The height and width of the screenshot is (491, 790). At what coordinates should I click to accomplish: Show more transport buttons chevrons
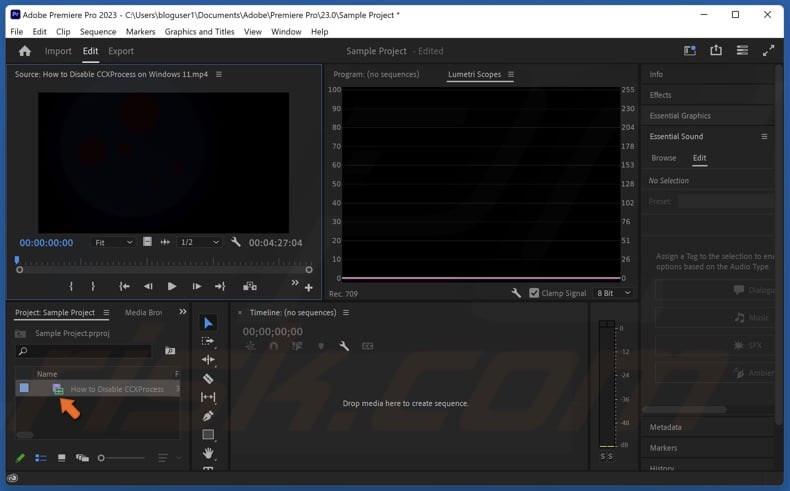click(x=295, y=283)
